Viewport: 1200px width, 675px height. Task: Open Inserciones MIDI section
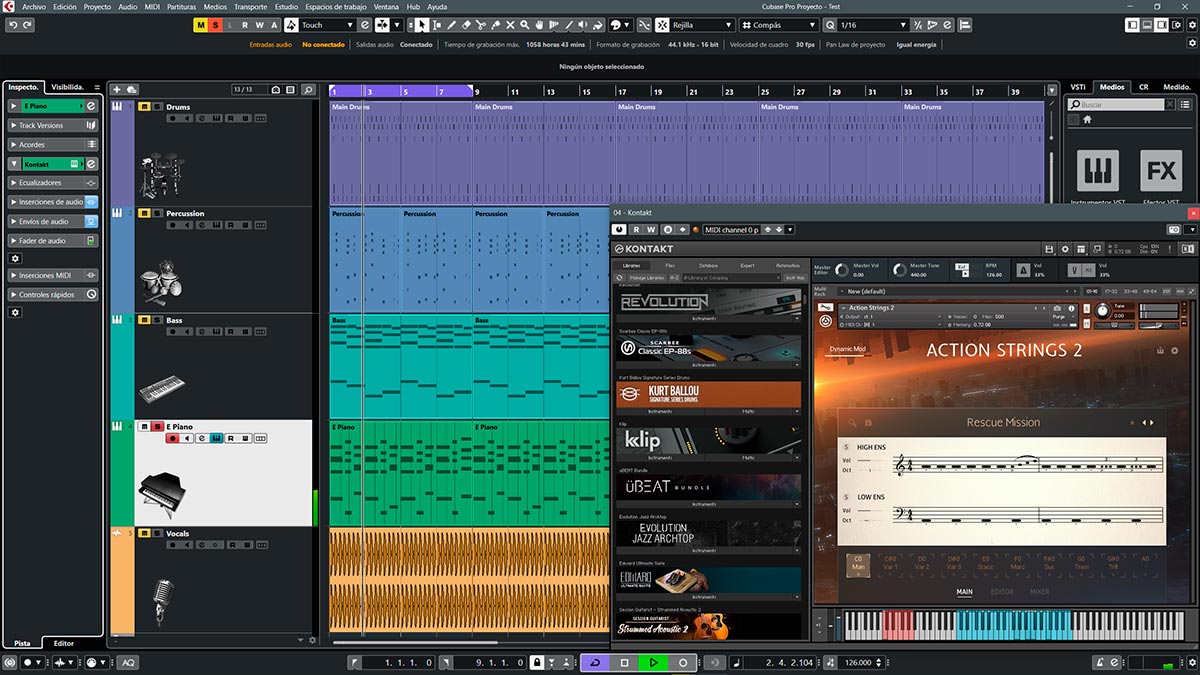pos(53,275)
